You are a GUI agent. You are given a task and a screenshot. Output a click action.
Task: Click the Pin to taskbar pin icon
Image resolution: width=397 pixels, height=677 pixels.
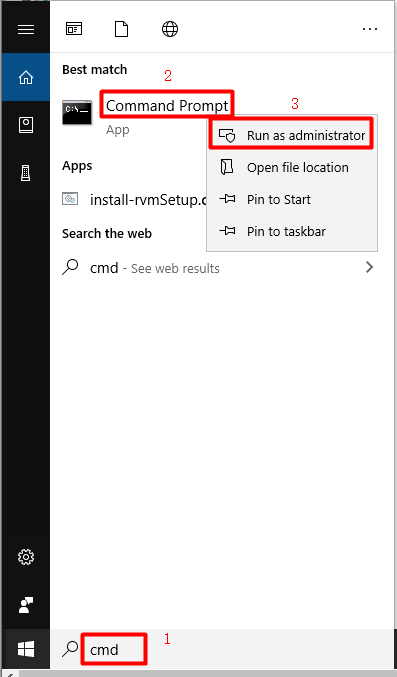(227, 231)
